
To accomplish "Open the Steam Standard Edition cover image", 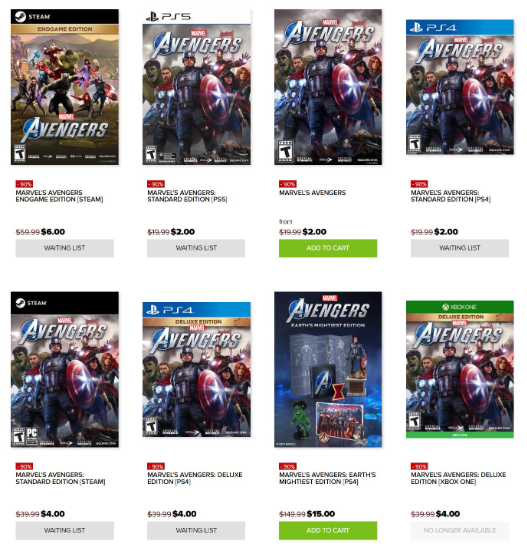I will (x=65, y=369).
